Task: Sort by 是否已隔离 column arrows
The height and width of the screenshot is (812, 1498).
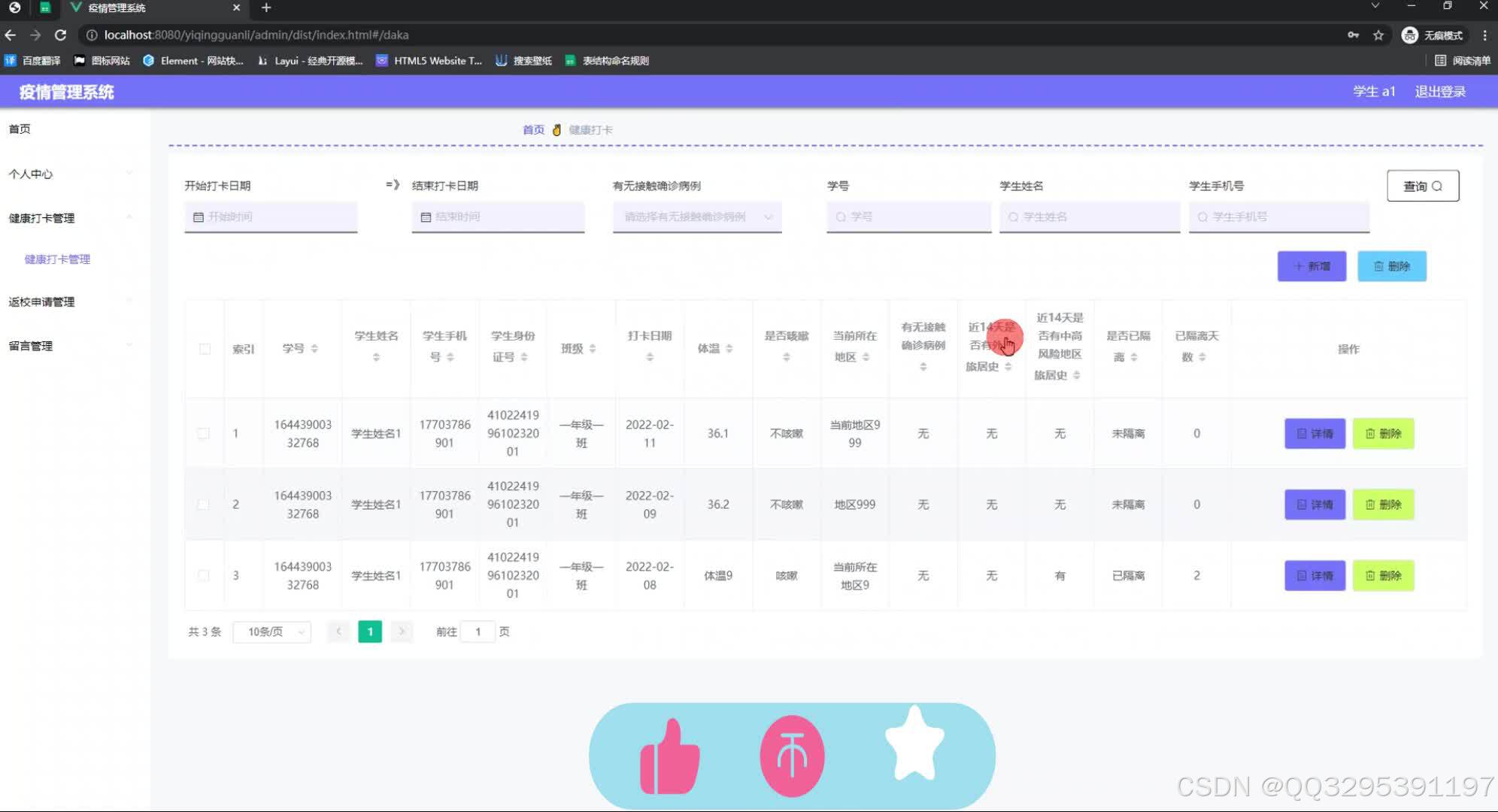Action: coord(1133,357)
